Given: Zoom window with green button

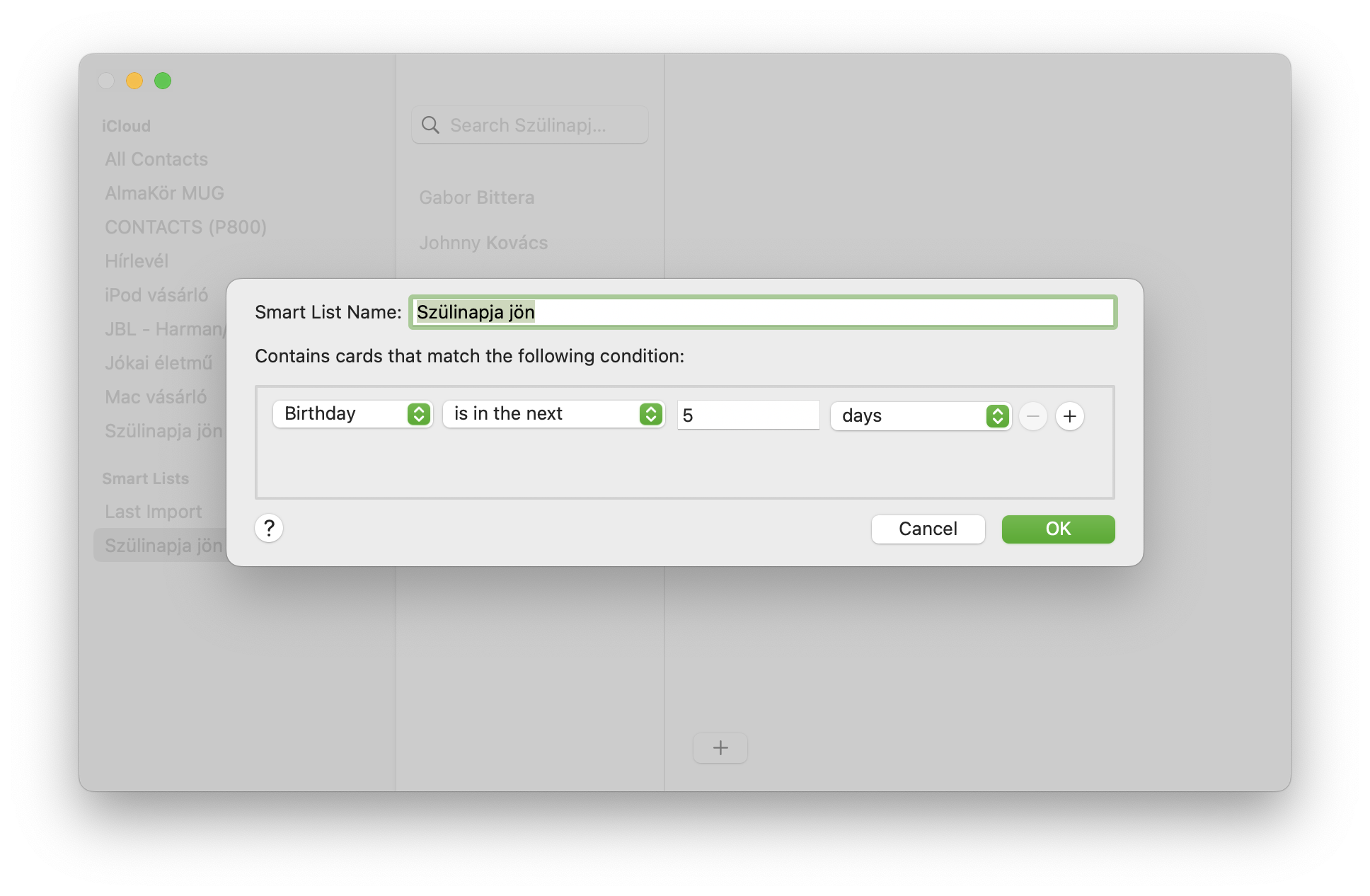Looking at the screenshot, I should (163, 81).
